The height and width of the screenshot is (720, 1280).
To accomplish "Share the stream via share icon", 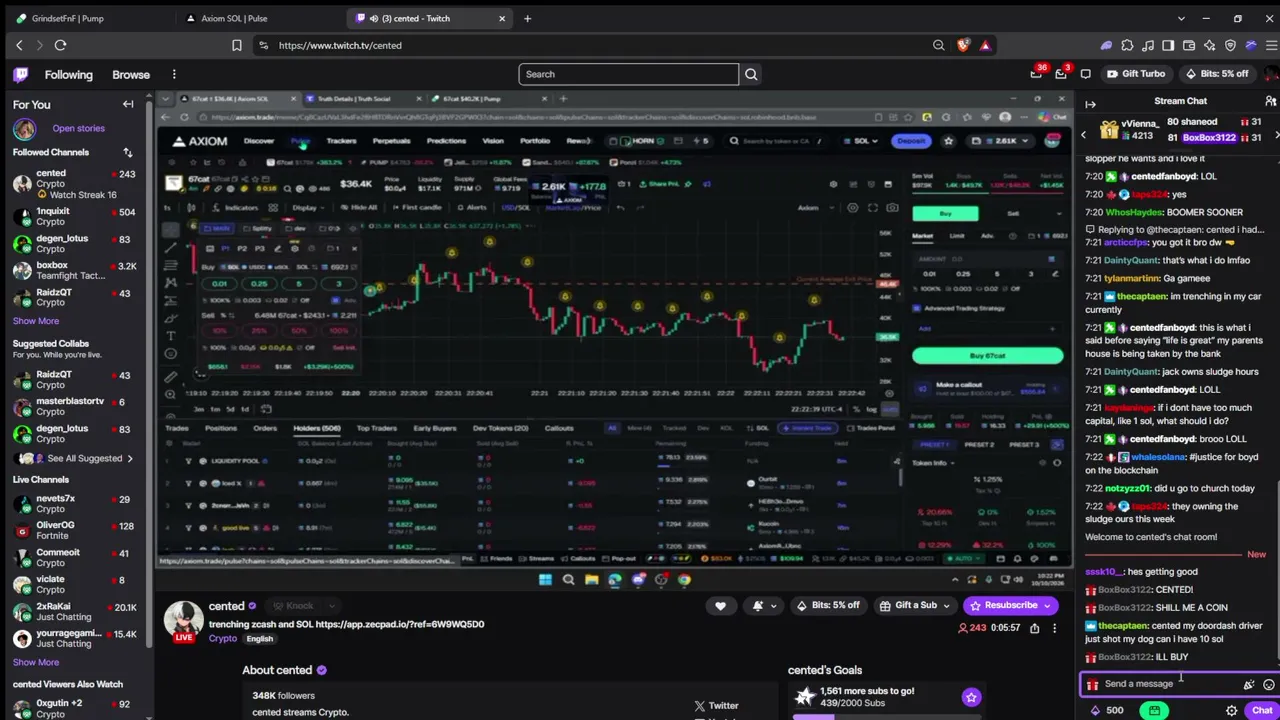I will pyautogui.click(x=1034, y=628).
